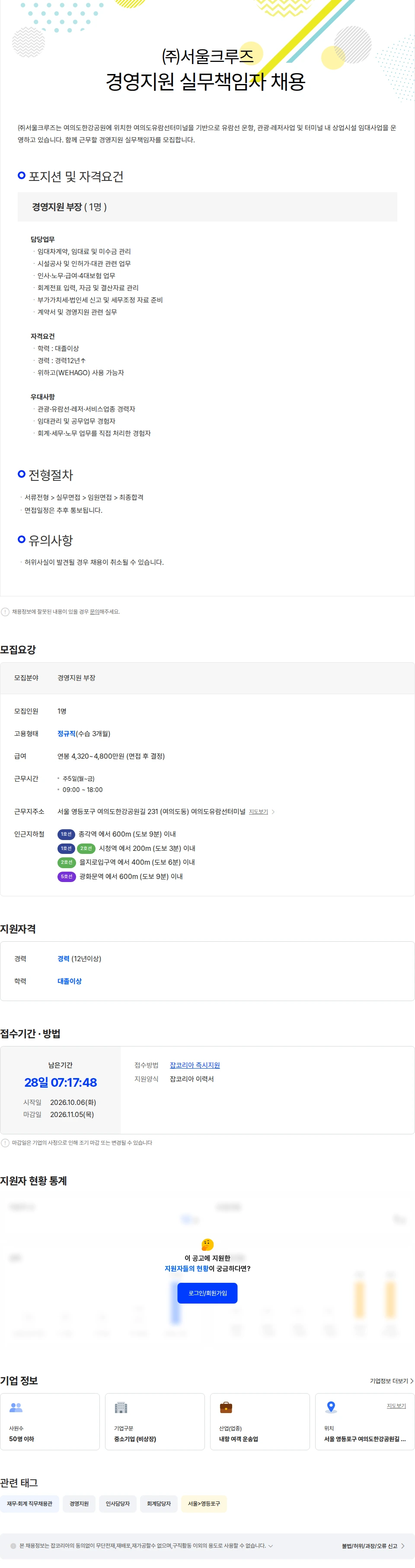Click the arrow icon beside 신고 link
Viewport: 415px width, 1568px height.
pos(403,1546)
